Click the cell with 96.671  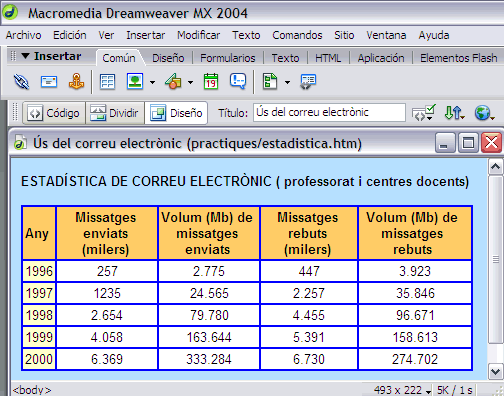[x=415, y=315]
